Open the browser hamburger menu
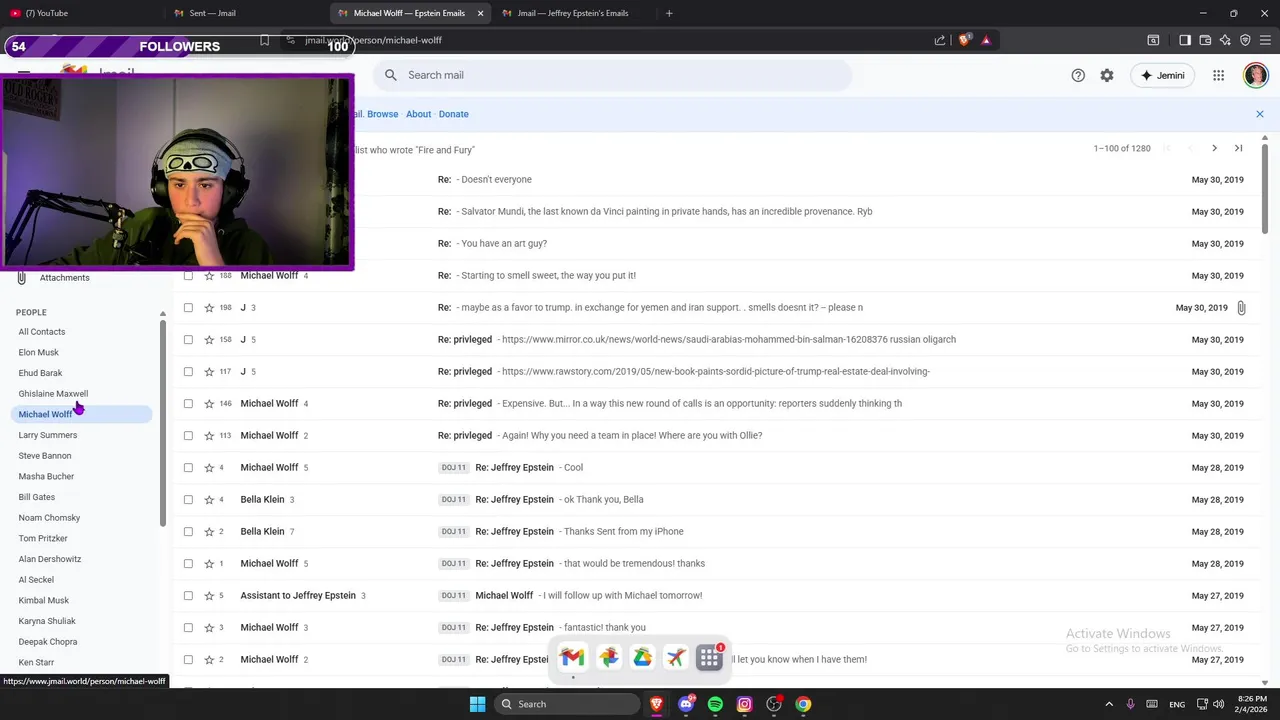 tap(1265, 40)
